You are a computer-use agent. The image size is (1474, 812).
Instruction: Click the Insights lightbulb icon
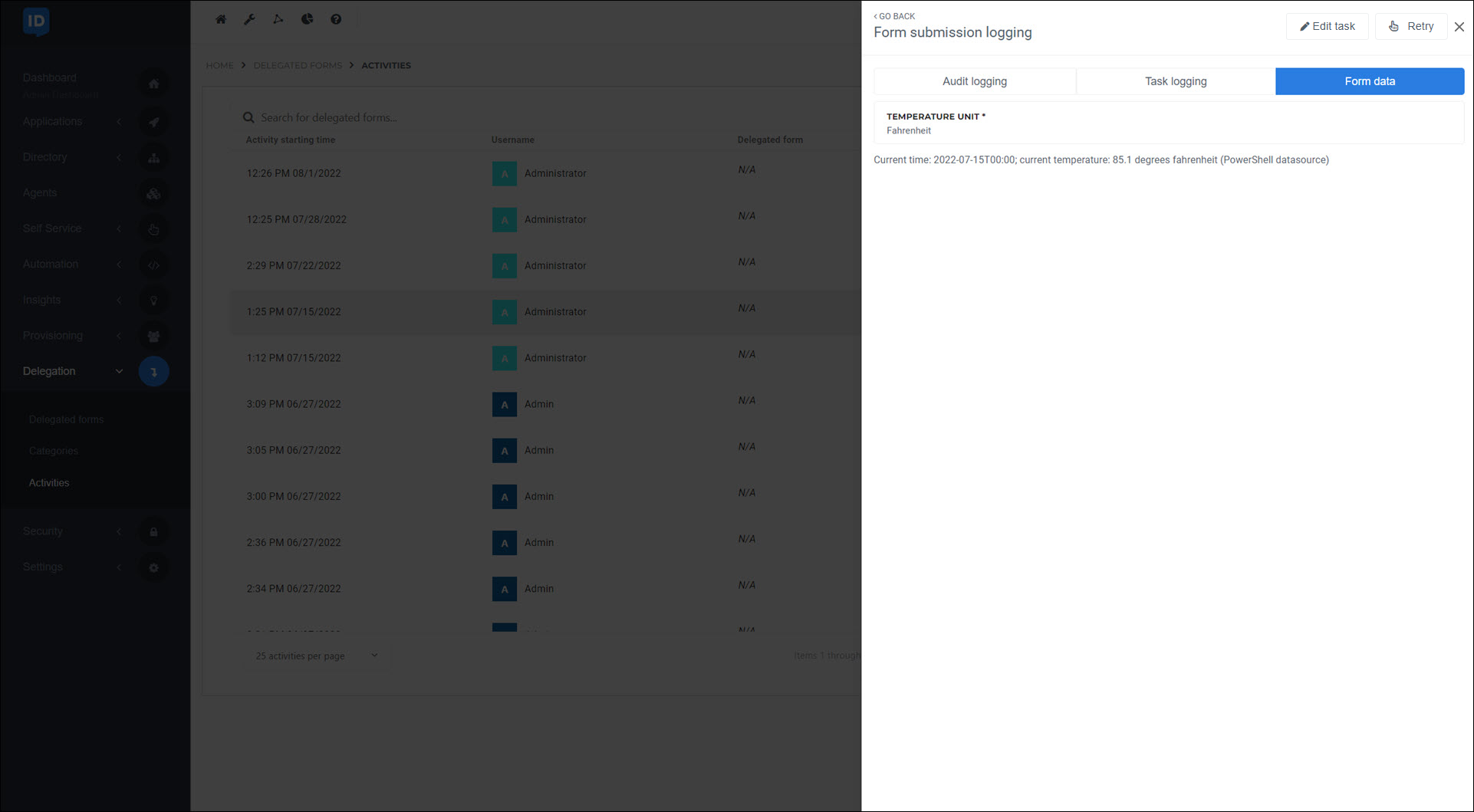153,300
